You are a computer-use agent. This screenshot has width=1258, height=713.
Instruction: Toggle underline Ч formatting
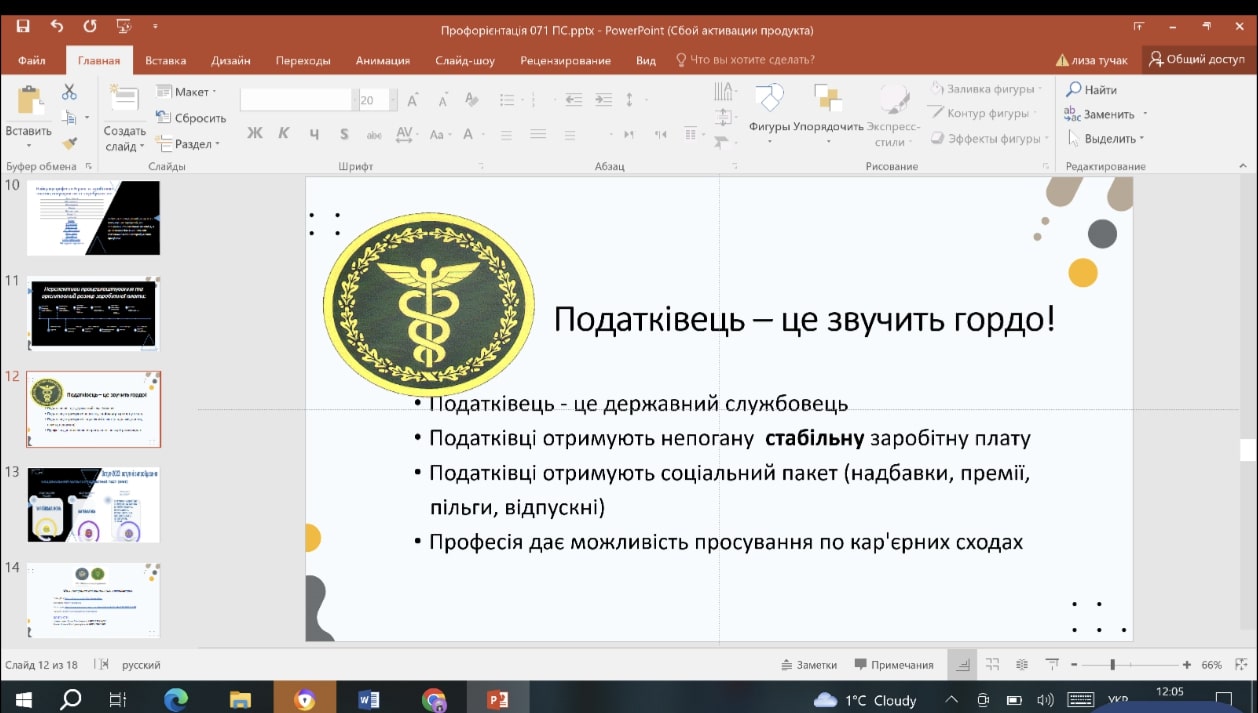pos(314,133)
